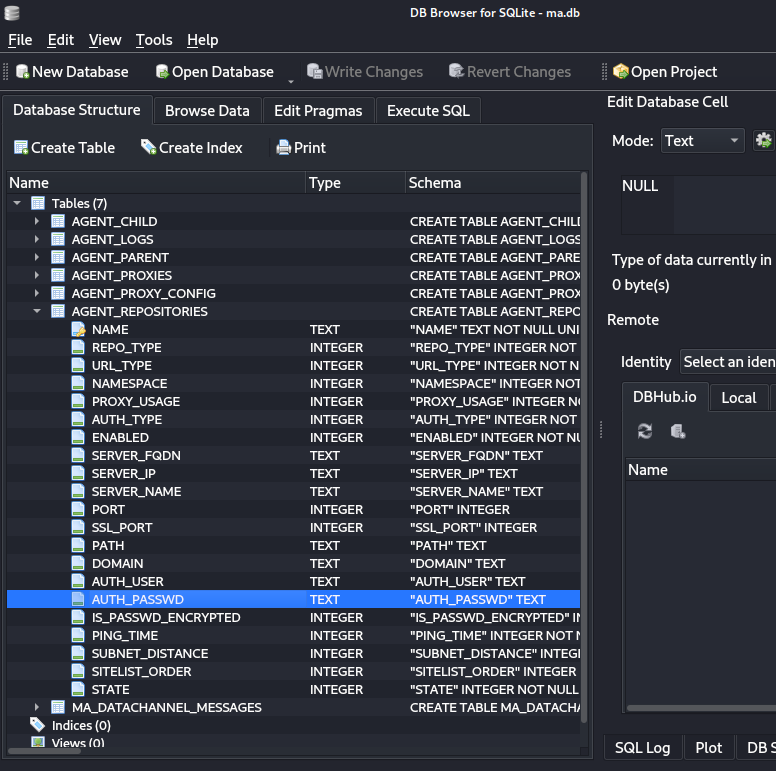
Task: Click the horizontal scrollbar in Remote file list
Action: coord(701,708)
